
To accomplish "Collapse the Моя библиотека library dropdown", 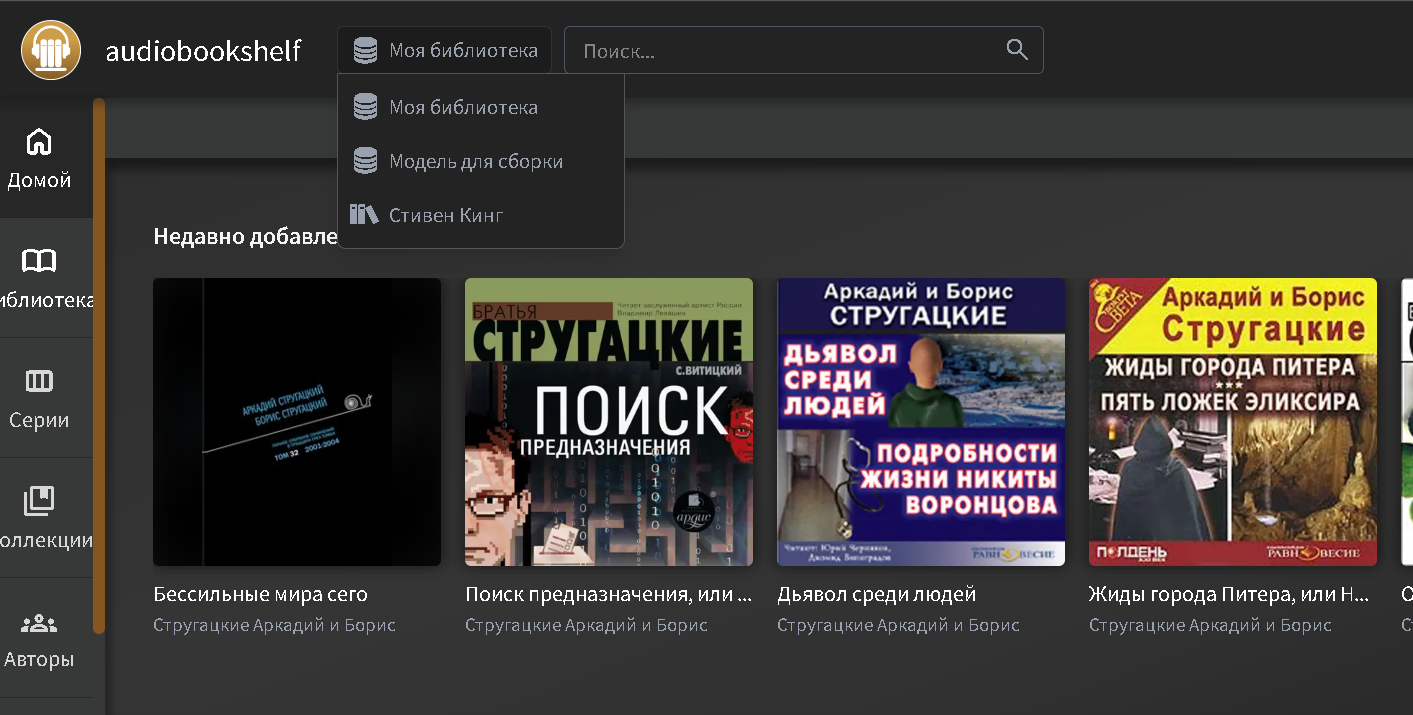I will tap(444, 50).
